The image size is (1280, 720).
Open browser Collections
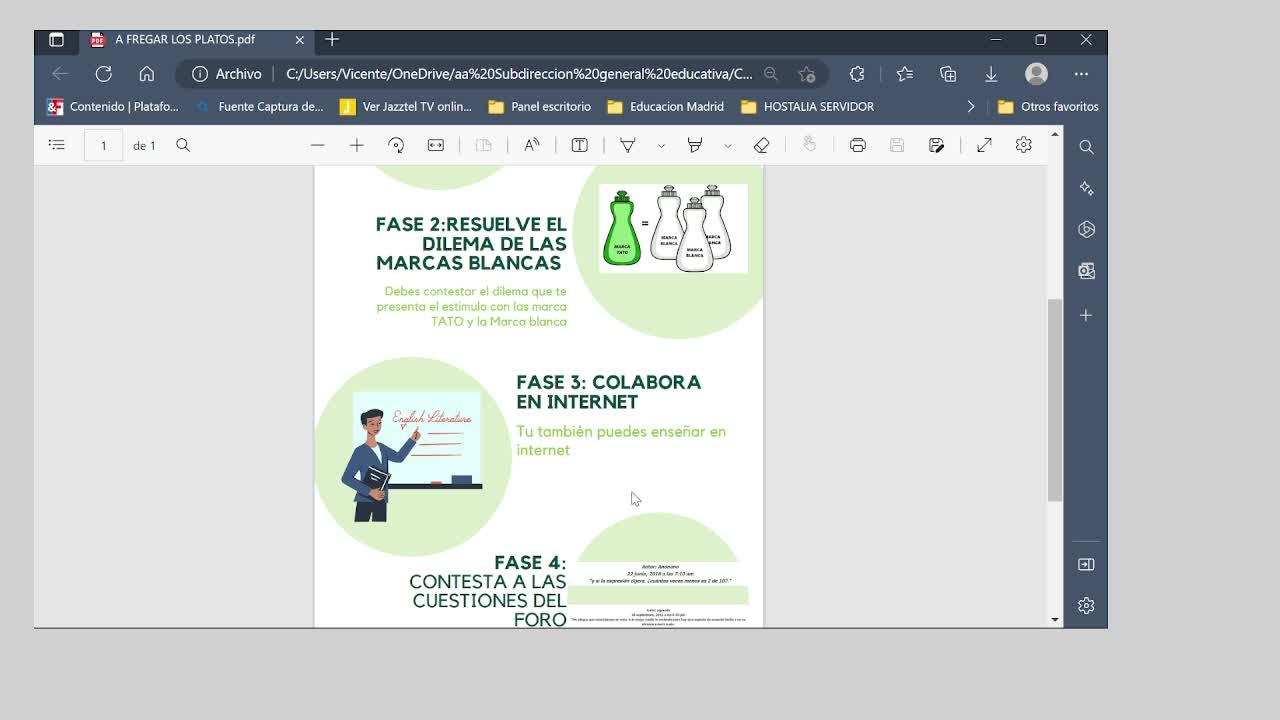[948, 74]
